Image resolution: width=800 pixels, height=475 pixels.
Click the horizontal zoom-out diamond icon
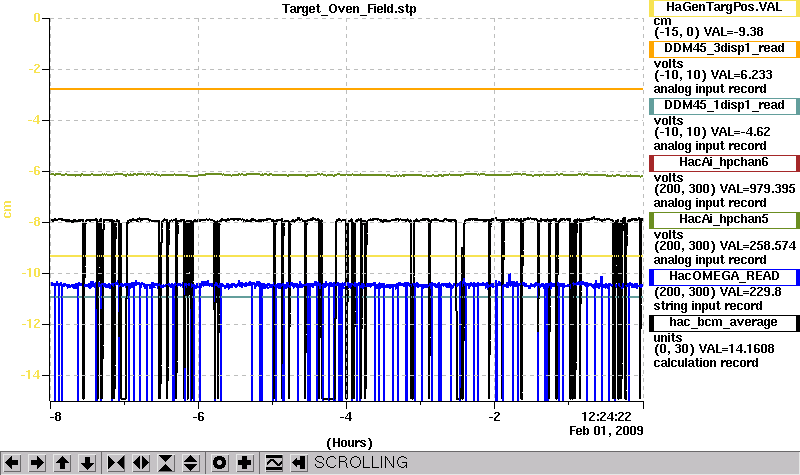pos(141,463)
